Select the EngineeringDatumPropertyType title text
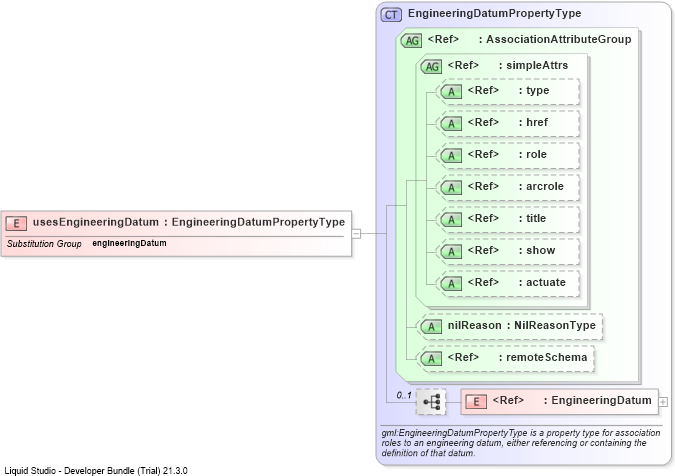675x476 pixels. click(x=494, y=13)
